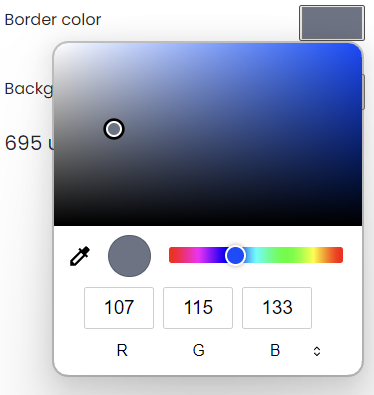Click the saturation picker handle circle
This screenshot has width=374, height=395.
[114, 129]
